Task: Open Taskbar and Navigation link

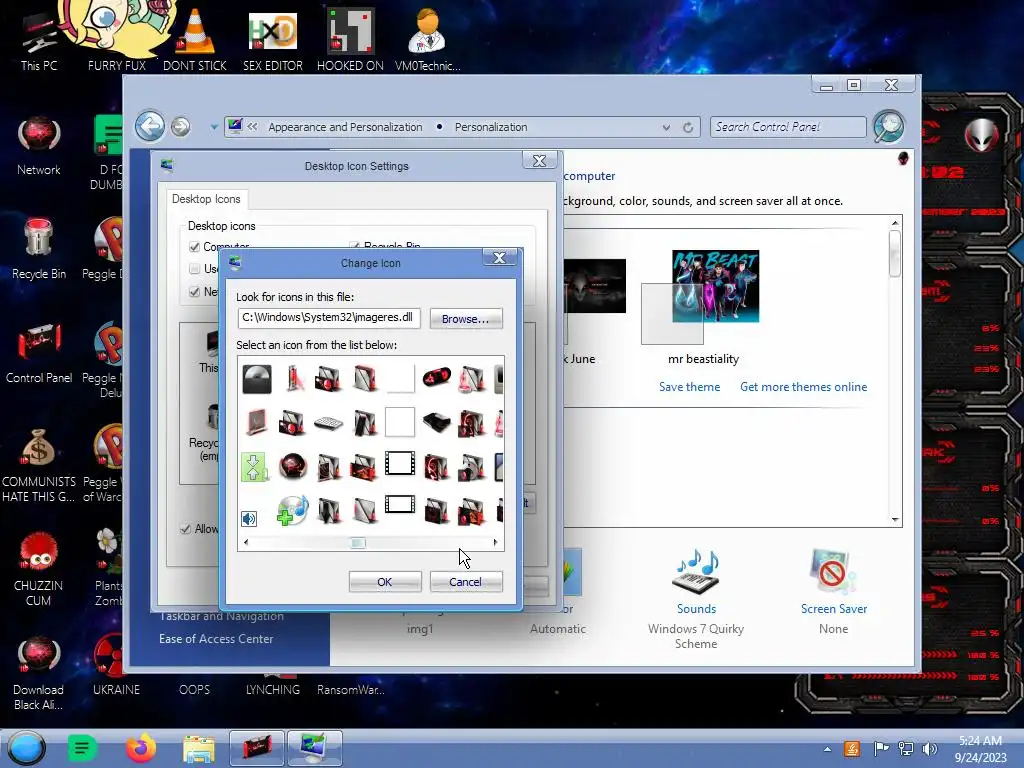Action: tap(221, 616)
